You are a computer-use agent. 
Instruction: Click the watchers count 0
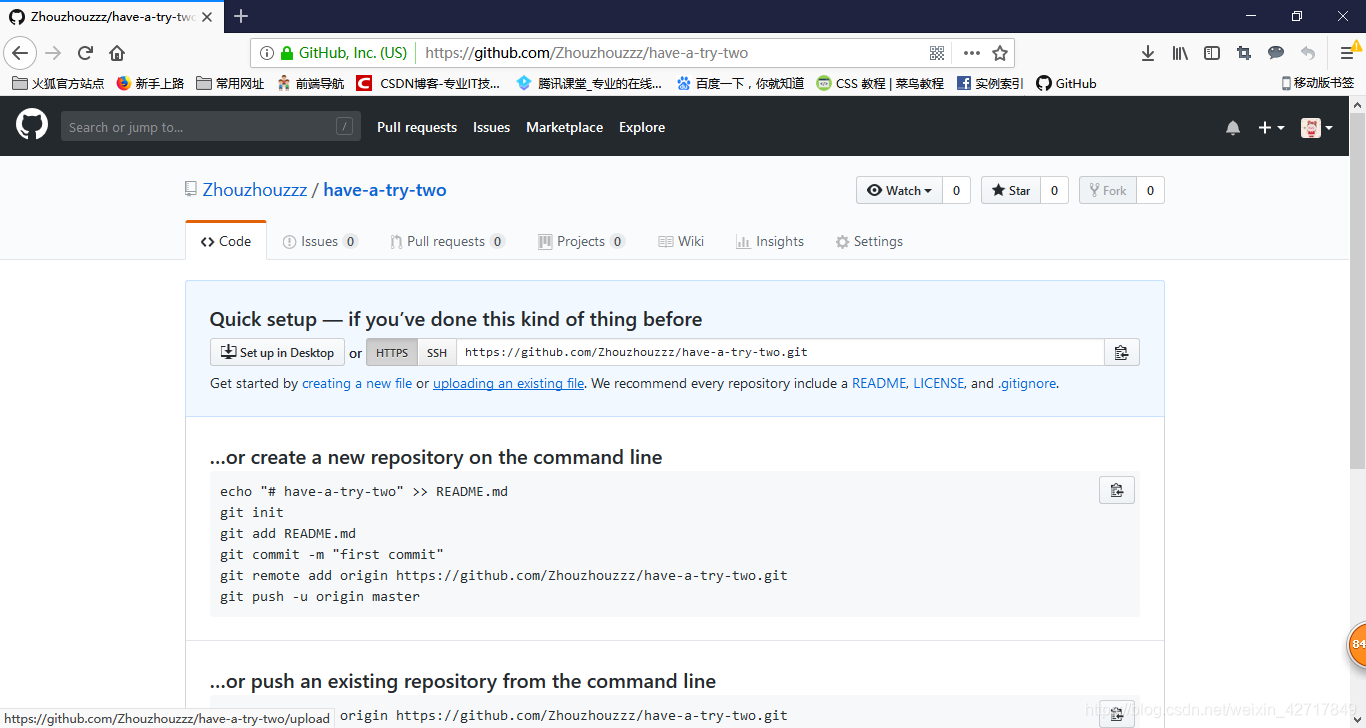click(x=956, y=190)
